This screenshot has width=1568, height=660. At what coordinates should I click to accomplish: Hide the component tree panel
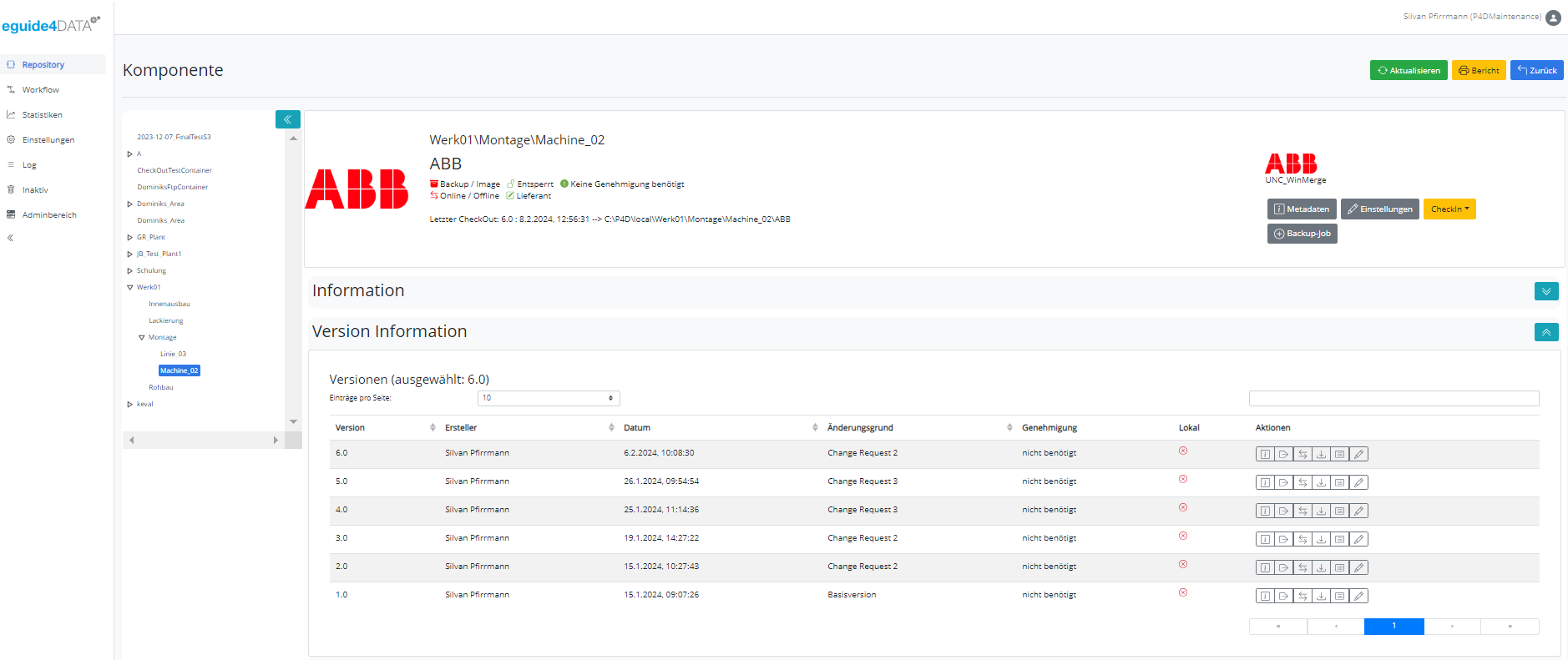(x=287, y=119)
